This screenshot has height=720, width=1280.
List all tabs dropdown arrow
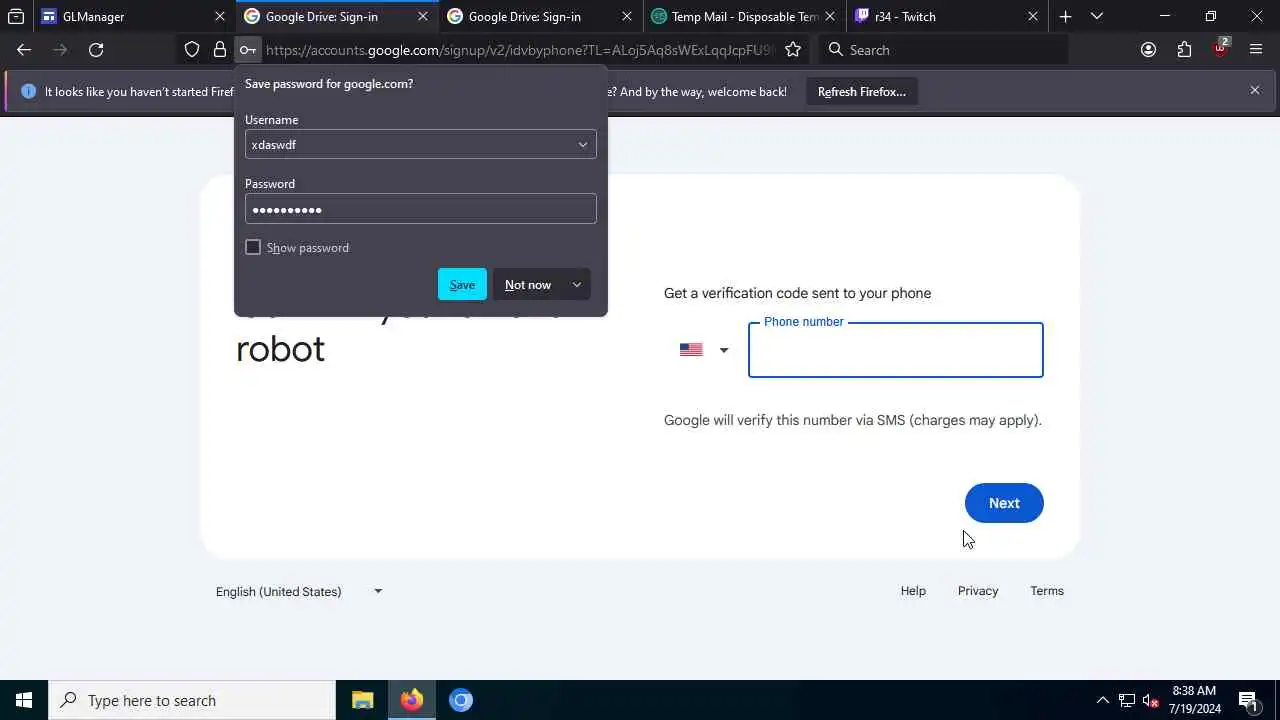tap(1097, 16)
